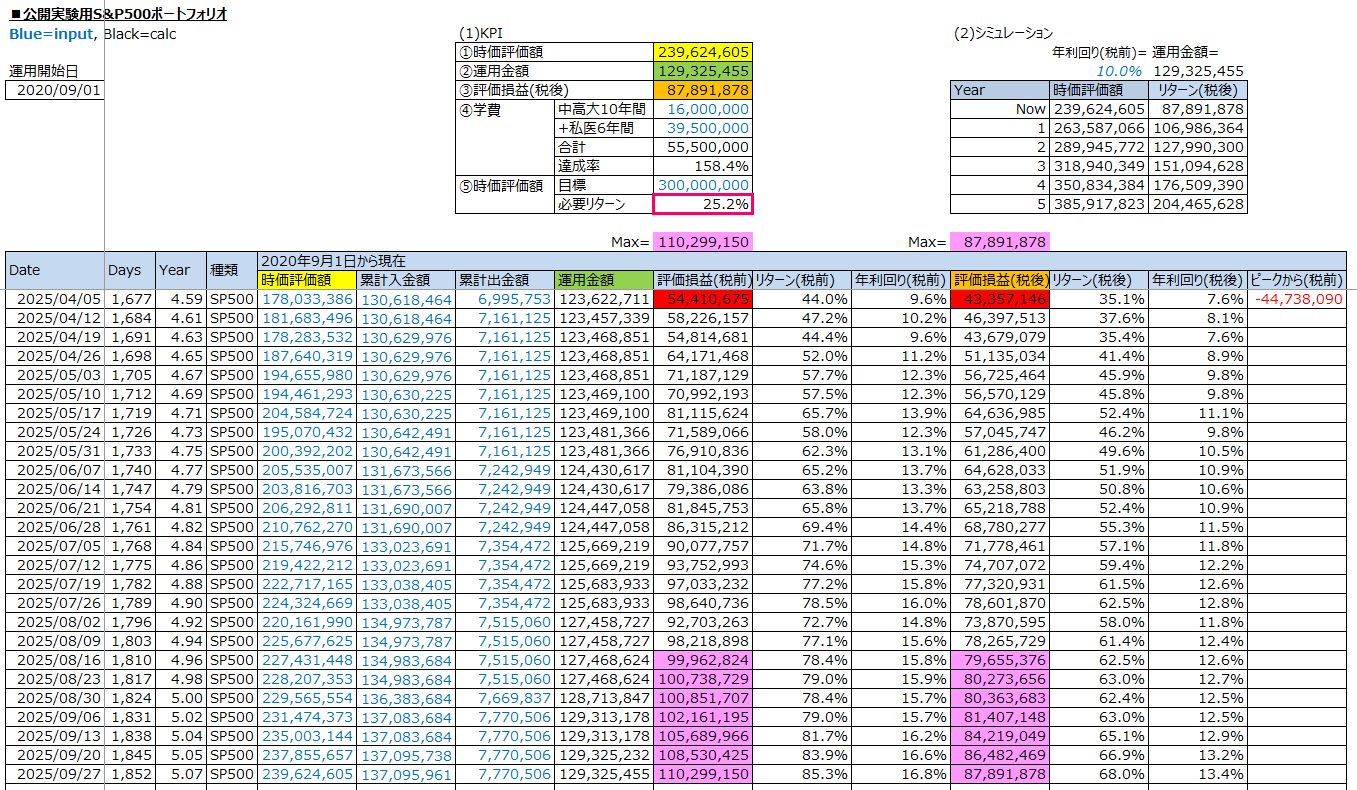Select the red cell 43,357,146
This screenshot has height=790, width=1357.
pyautogui.click(x=999, y=299)
